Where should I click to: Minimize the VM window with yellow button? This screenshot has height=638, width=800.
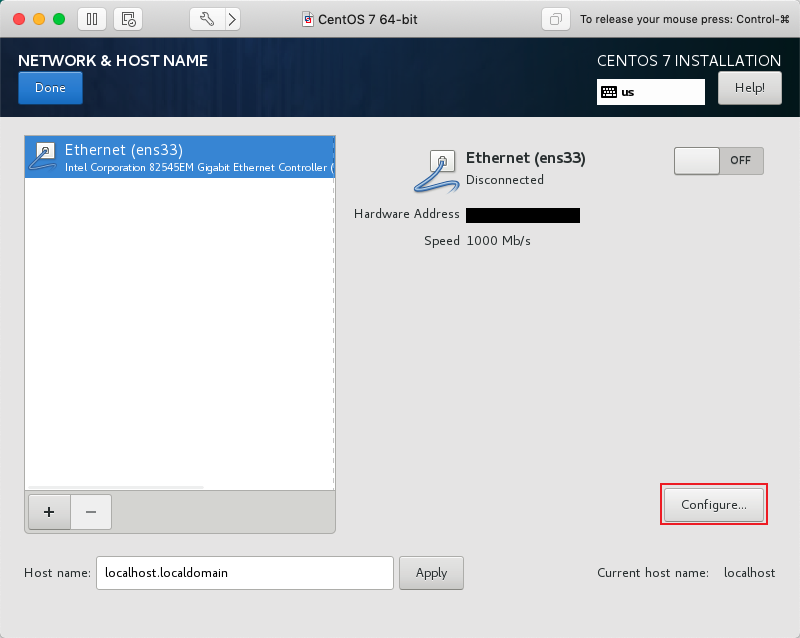pyautogui.click(x=39, y=19)
